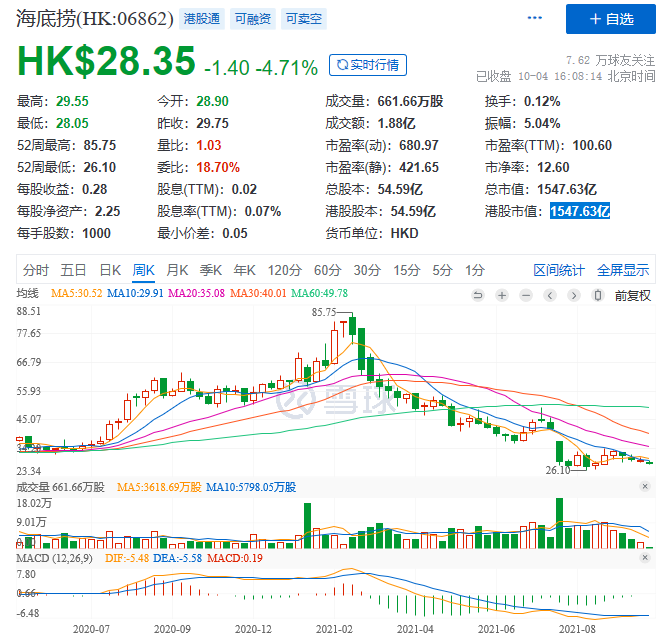Zoom out chart with minus icon
This screenshot has height=642, width=663.
point(526,295)
